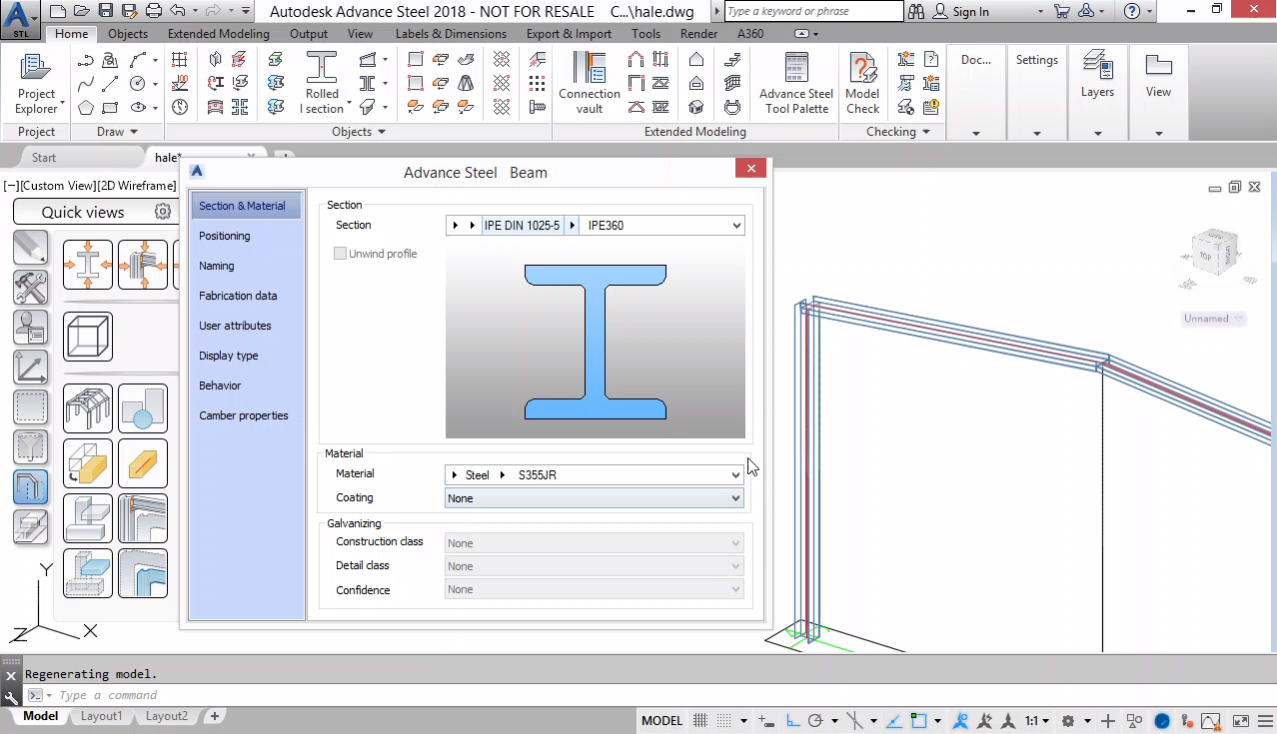Select the UCS arrow palette category

tap(30, 367)
